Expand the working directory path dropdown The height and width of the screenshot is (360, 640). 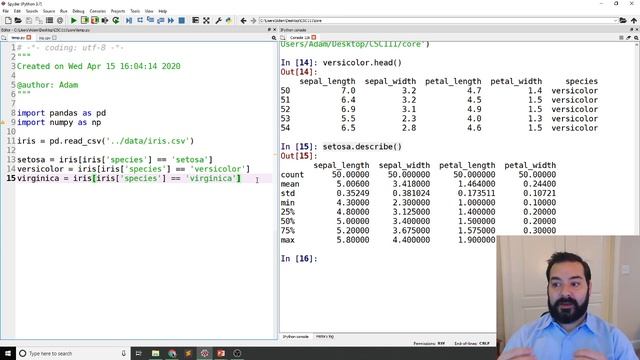click(615, 20)
